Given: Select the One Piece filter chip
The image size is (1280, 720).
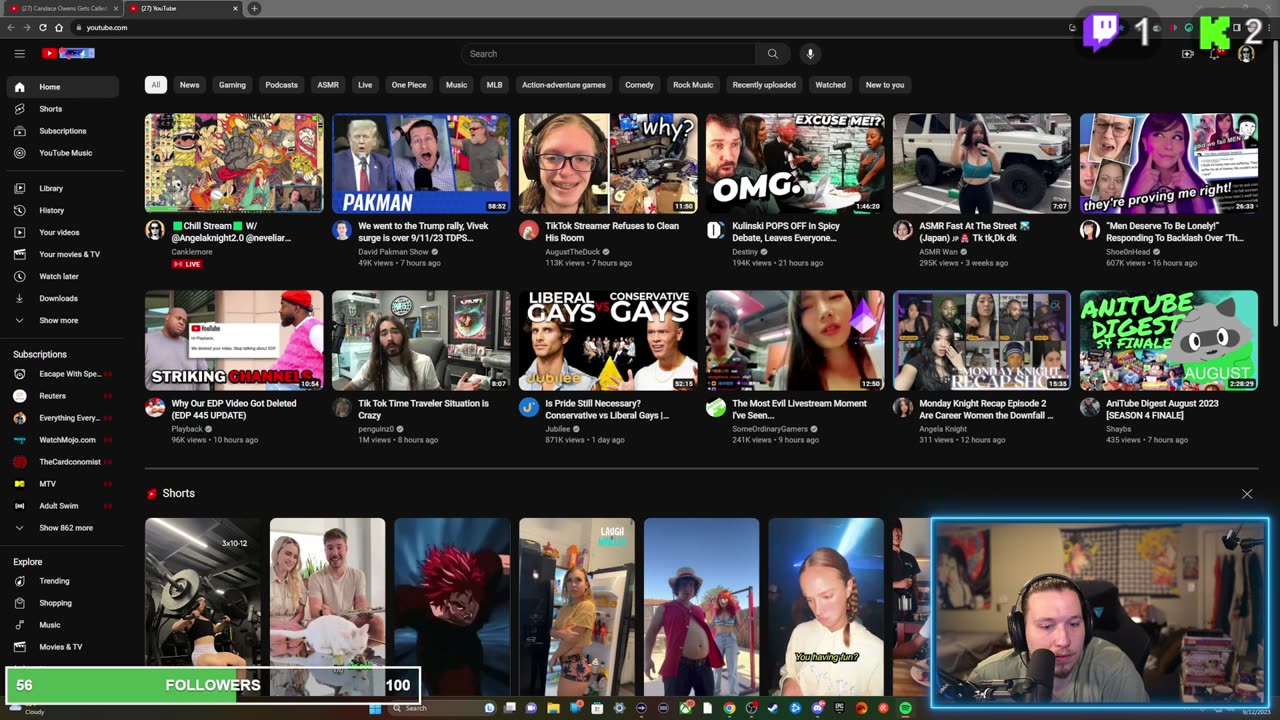Looking at the screenshot, I should pos(409,85).
